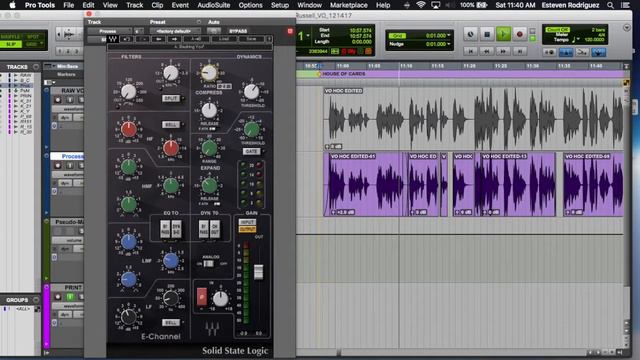Image resolution: width=640 pixels, height=360 pixels.
Task: Click the Waves logo in plugin toolbar
Action: click(x=113, y=39)
